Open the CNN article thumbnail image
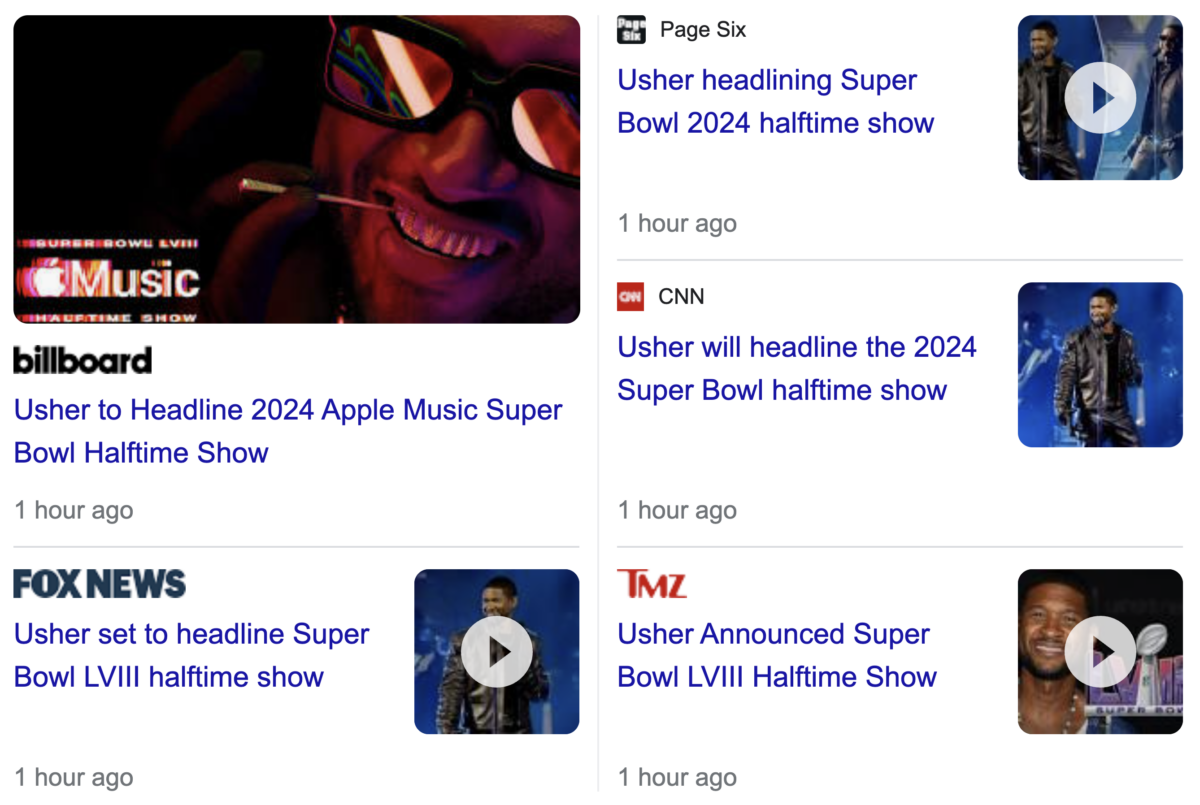The width and height of the screenshot is (1200, 805). (x=1100, y=364)
